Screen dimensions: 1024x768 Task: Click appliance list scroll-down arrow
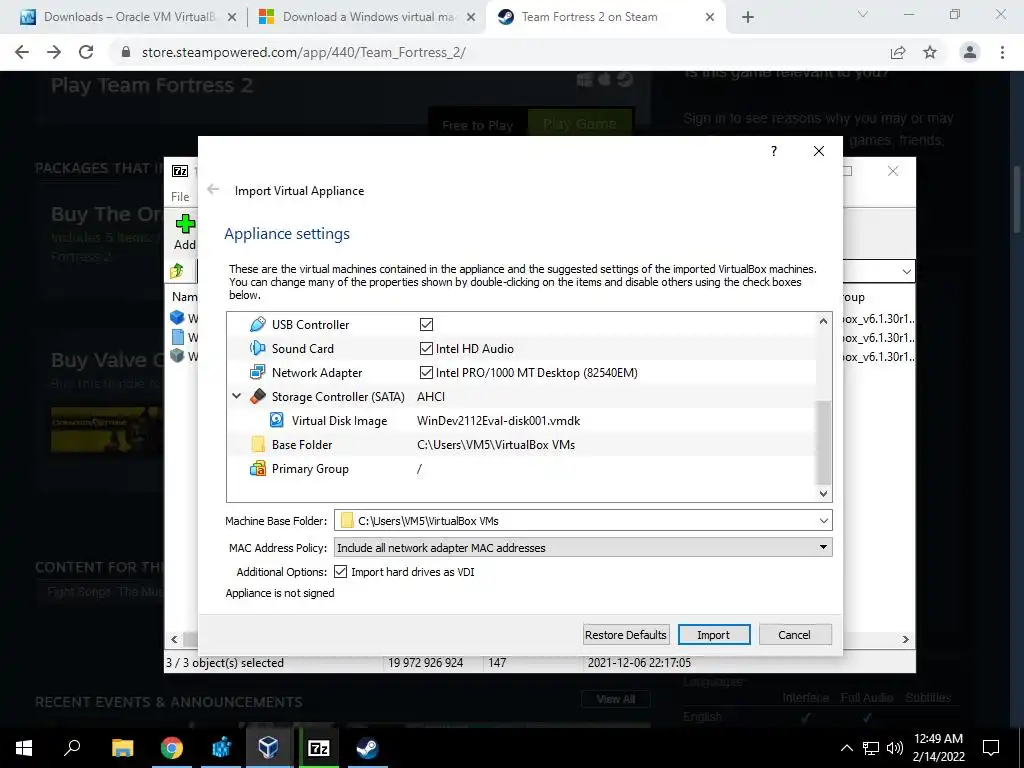click(x=824, y=494)
